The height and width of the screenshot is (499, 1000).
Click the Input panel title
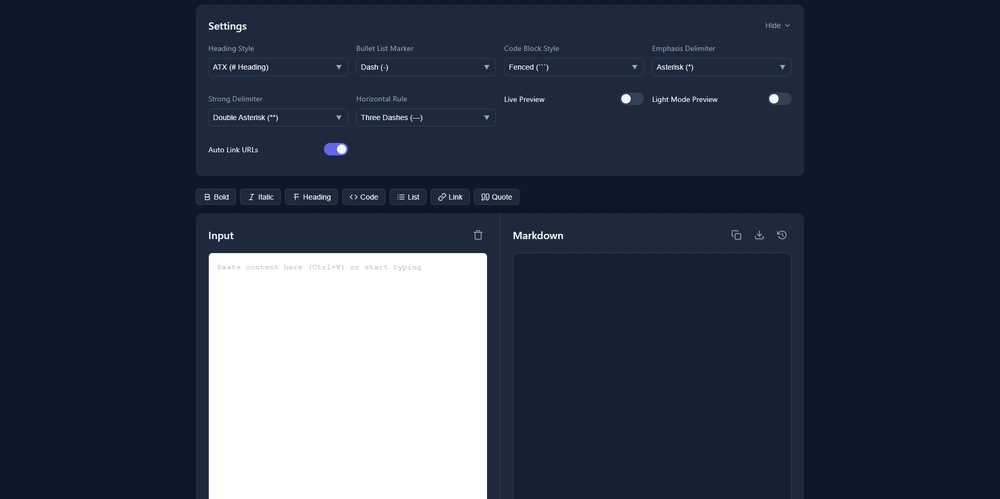click(x=221, y=235)
